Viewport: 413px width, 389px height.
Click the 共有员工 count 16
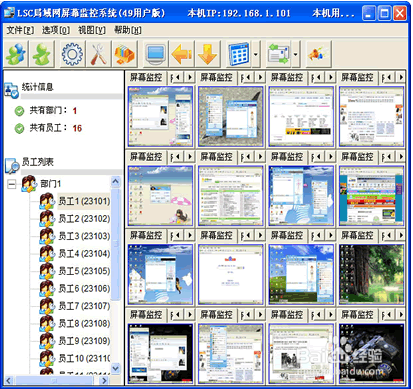(77, 128)
